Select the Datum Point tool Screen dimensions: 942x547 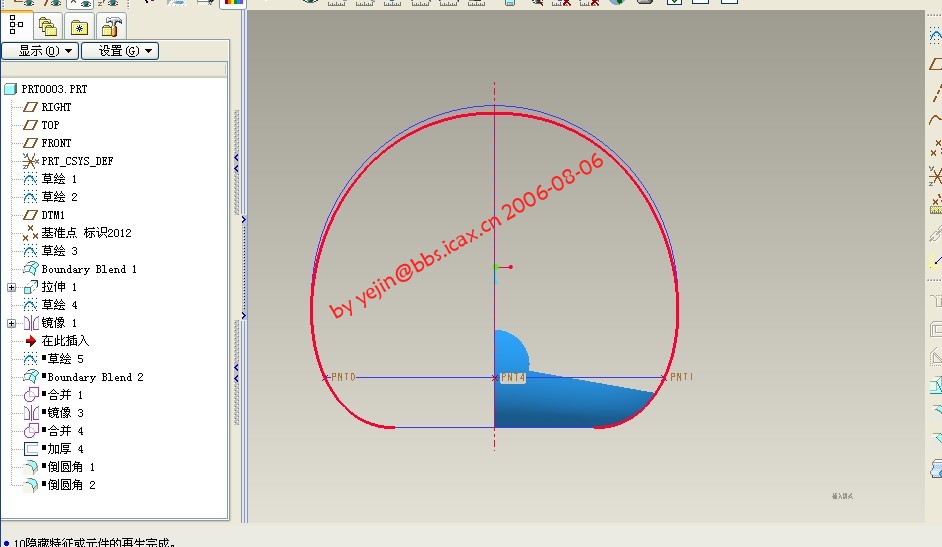click(935, 148)
